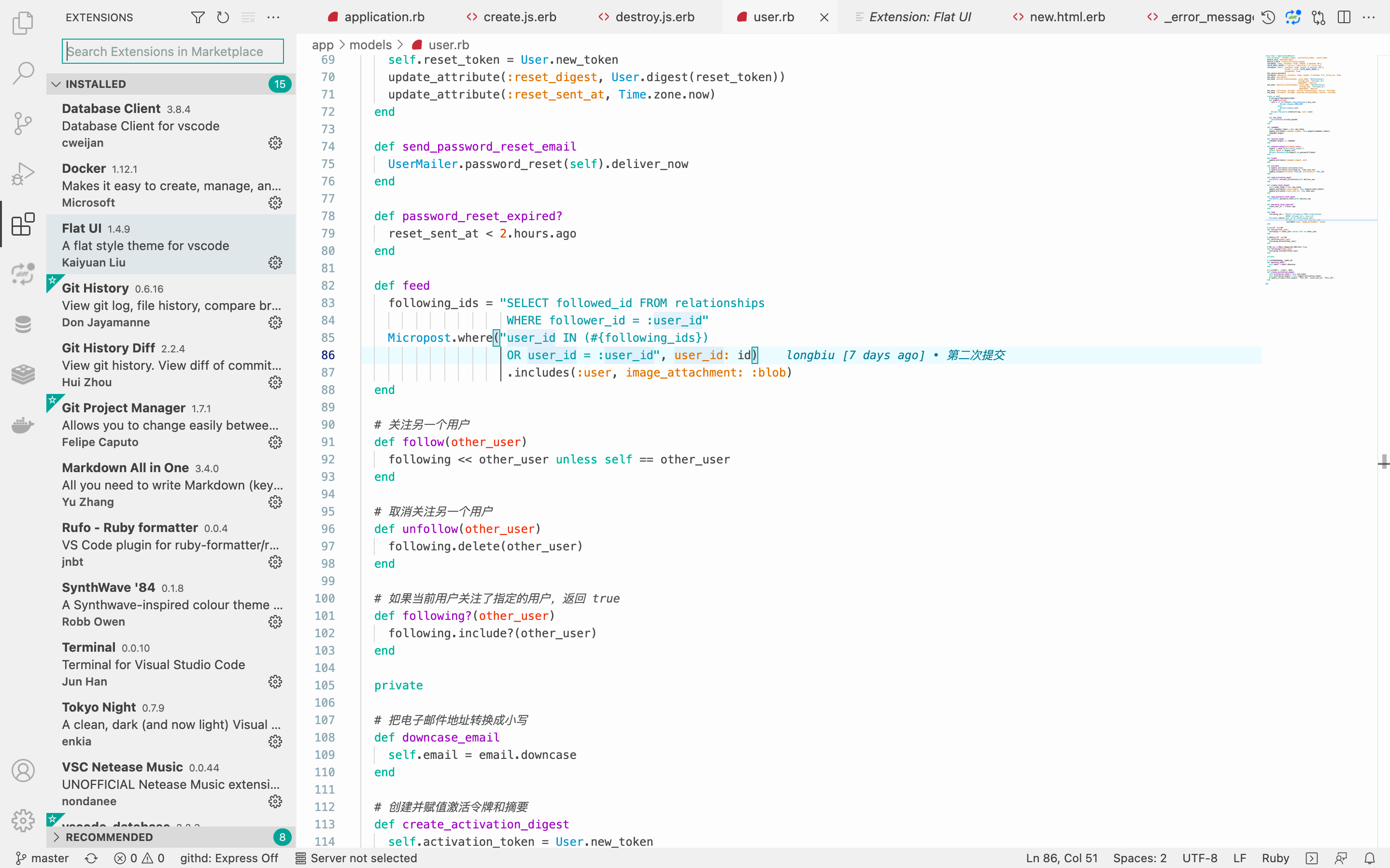
Task: Click Server not selected status item
Action: coord(356,858)
